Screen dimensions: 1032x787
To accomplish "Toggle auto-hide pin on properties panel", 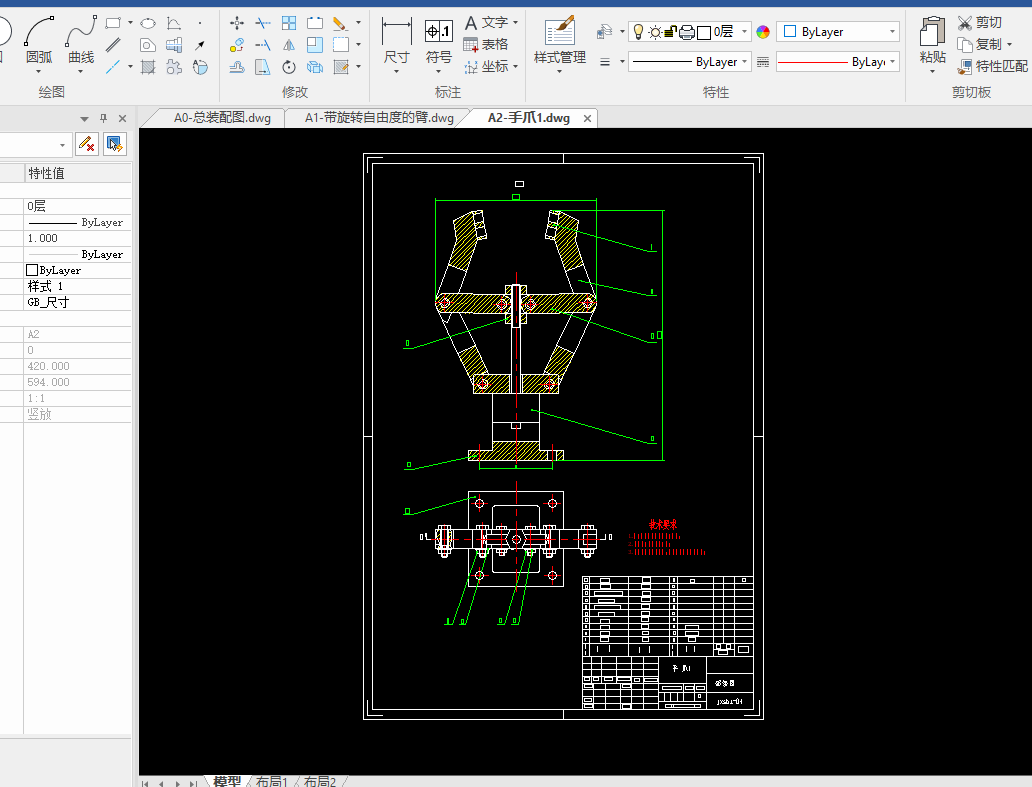I will coord(103,118).
